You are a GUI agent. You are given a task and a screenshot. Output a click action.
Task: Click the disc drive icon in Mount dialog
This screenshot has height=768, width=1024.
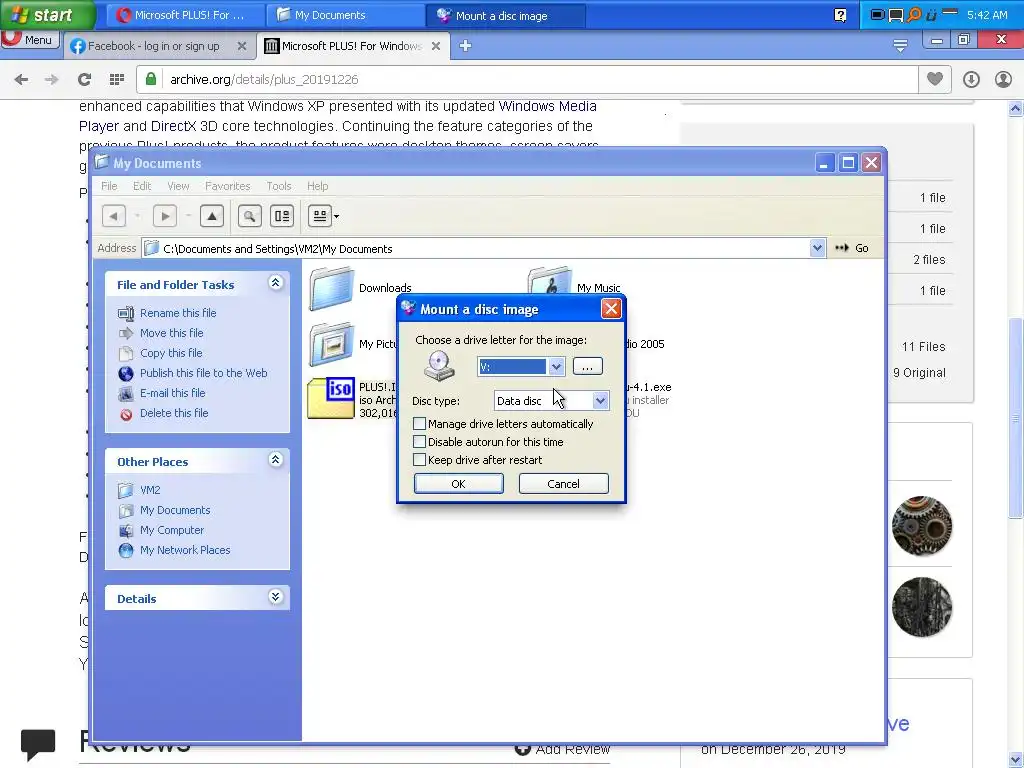click(x=439, y=366)
